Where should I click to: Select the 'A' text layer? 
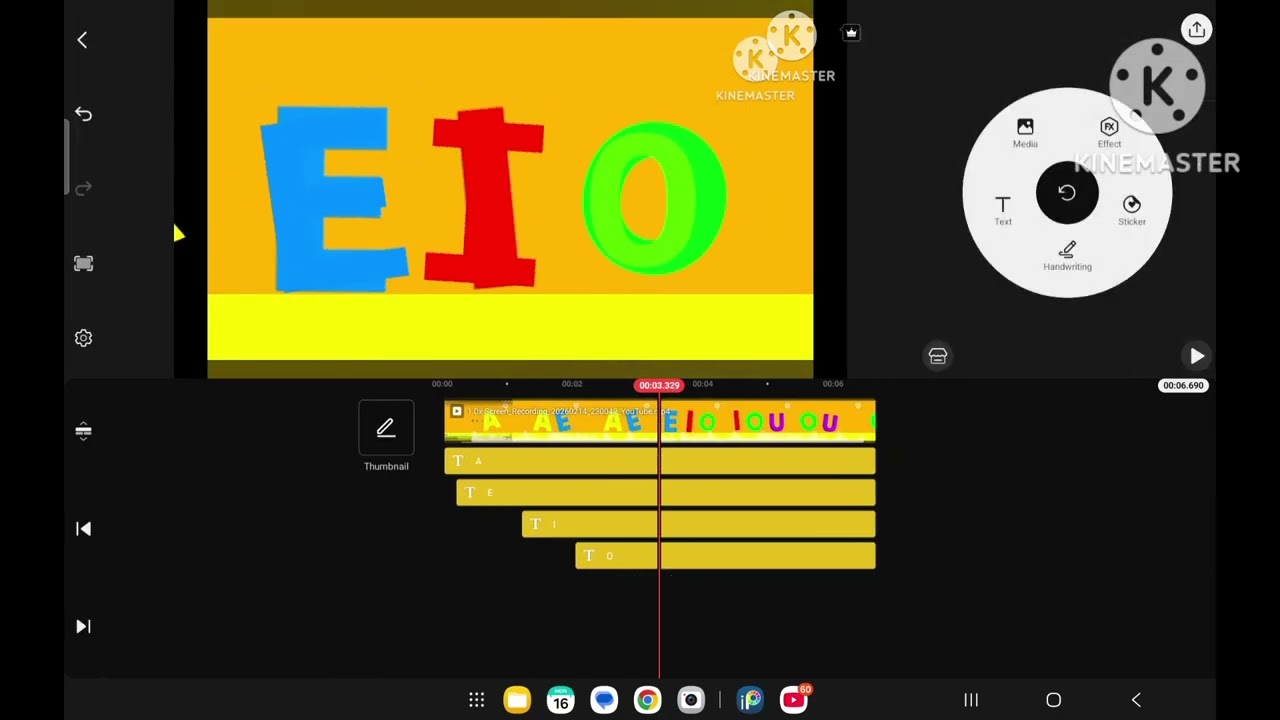[x=660, y=461]
